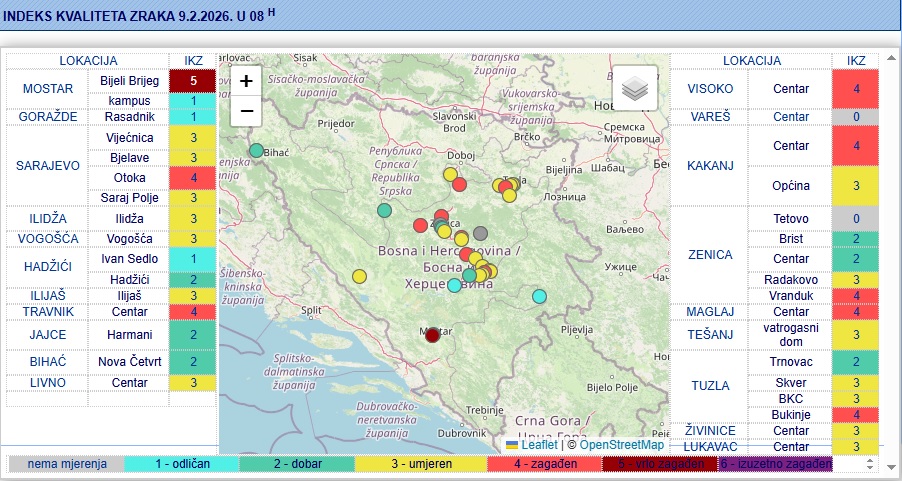
Task: Click the '1 - odličan' cyan legend swatch
Action: pyautogui.click(x=182, y=464)
